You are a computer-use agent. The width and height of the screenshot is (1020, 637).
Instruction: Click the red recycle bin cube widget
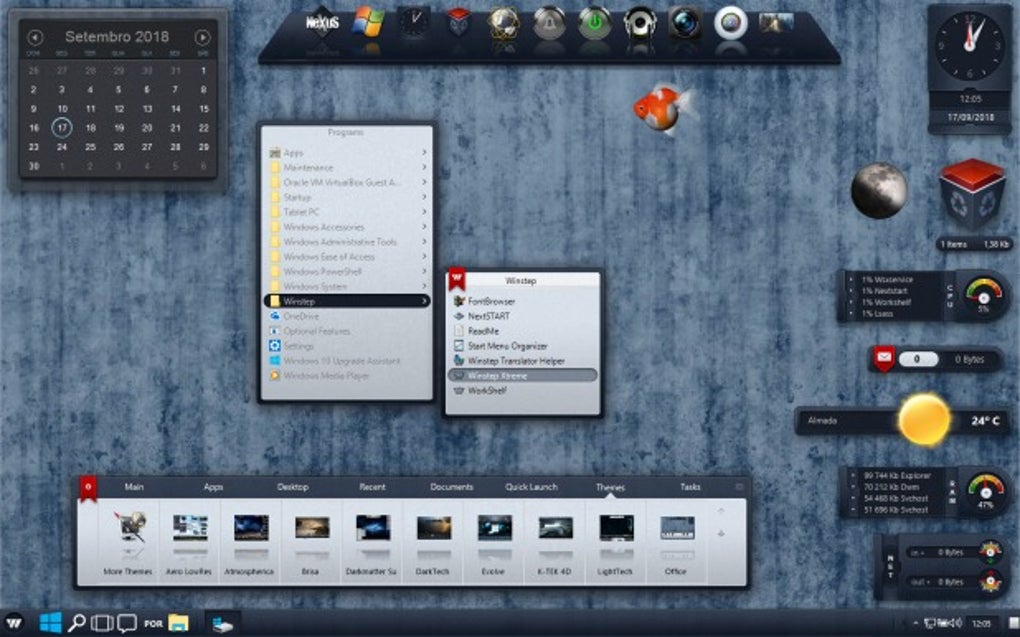[971, 194]
